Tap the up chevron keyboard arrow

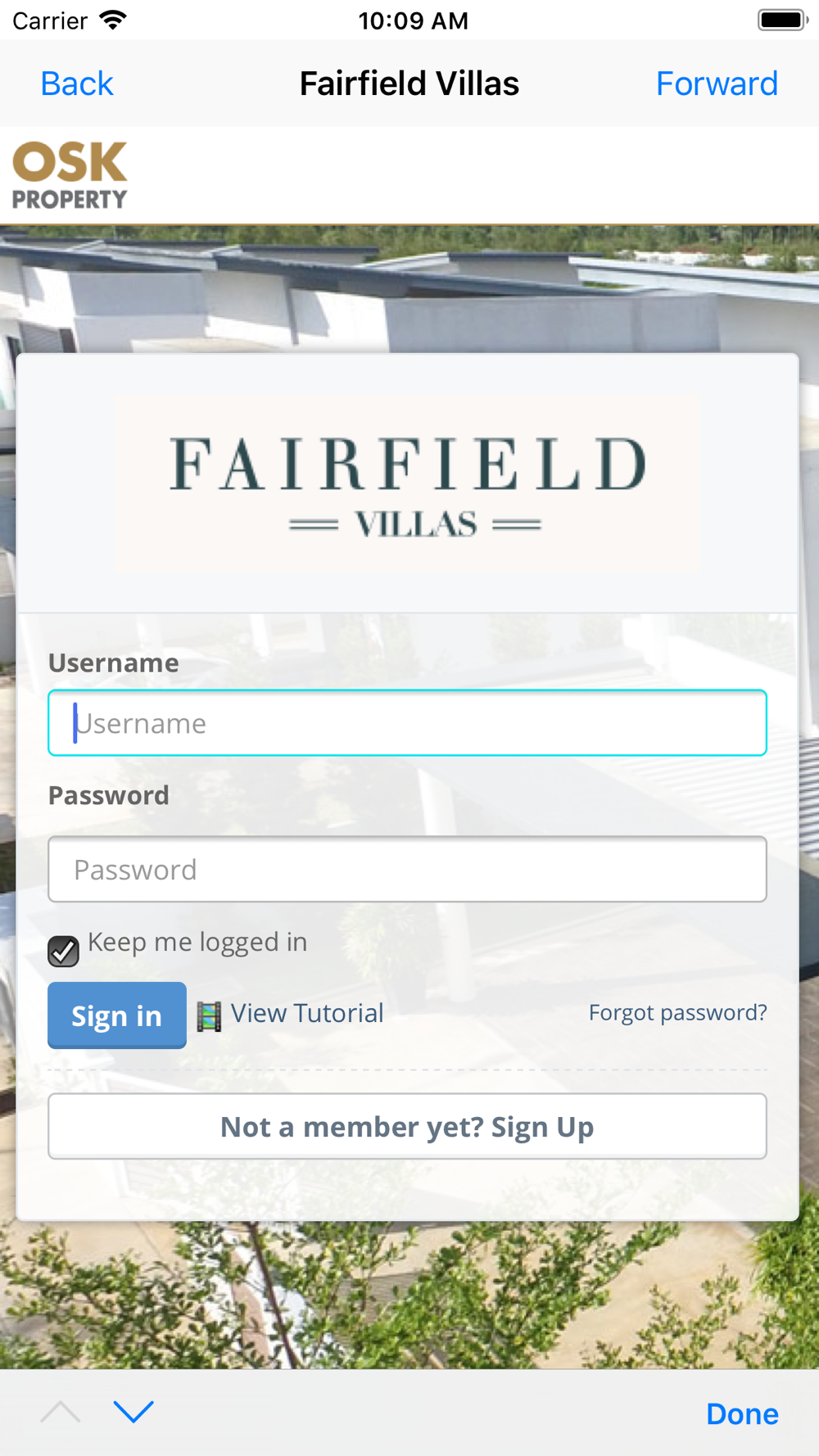pos(61,1411)
